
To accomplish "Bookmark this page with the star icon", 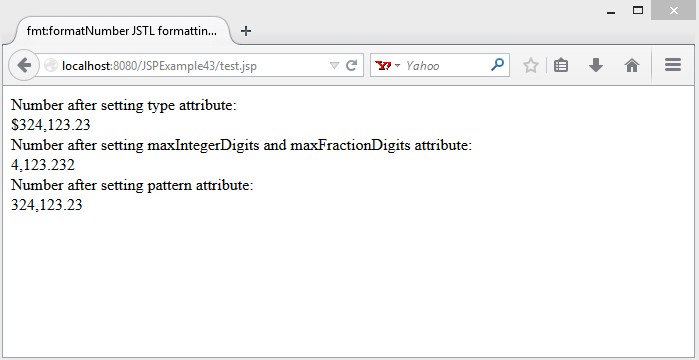I will click(530, 65).
